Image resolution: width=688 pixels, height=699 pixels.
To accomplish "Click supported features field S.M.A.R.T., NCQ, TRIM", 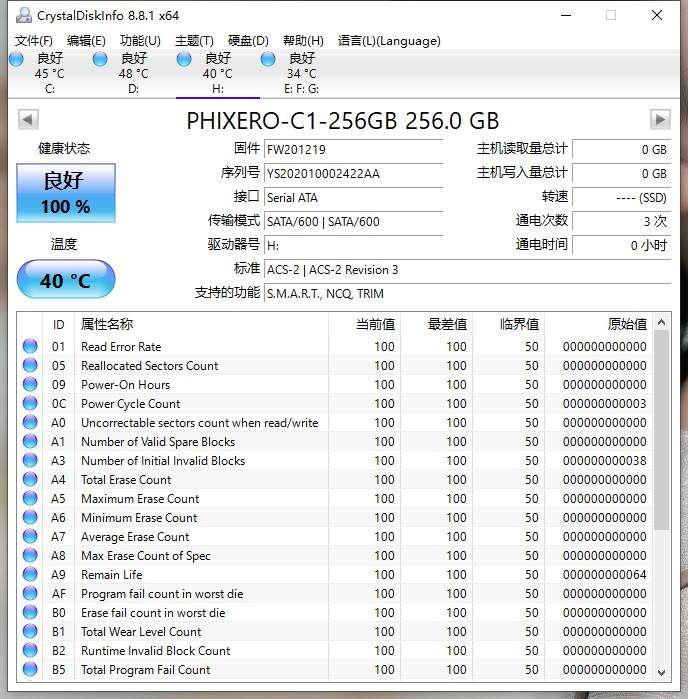I will (x=467, y=294).
